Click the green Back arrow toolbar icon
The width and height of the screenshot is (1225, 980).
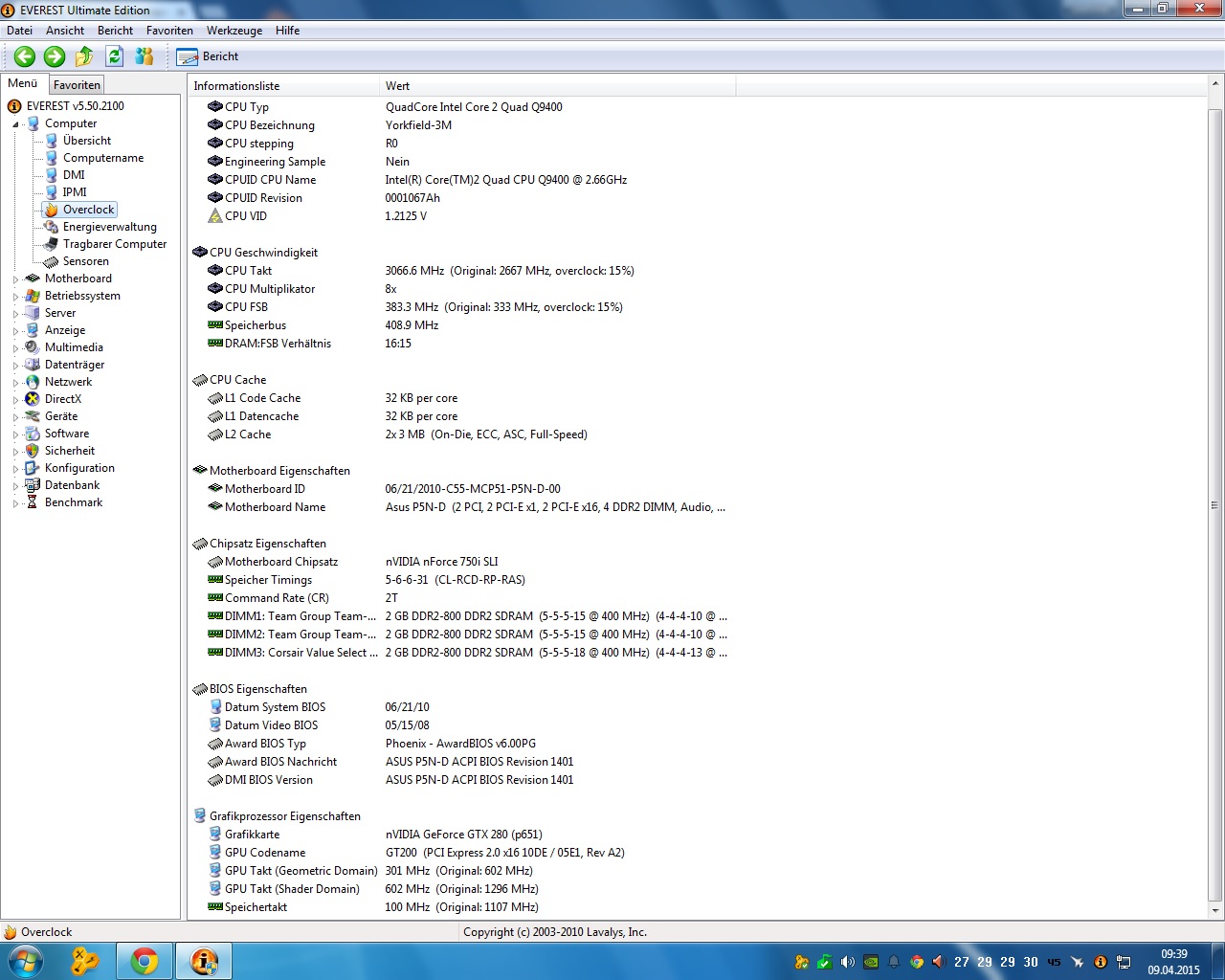pyautogui.click(x=25, y=56)
